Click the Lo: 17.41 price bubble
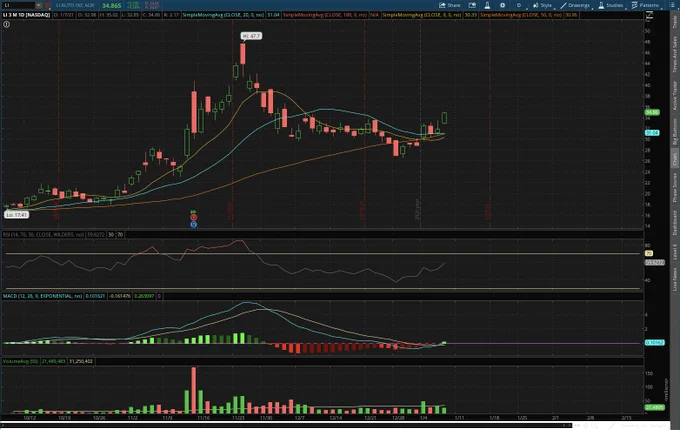 pos(16,215)
